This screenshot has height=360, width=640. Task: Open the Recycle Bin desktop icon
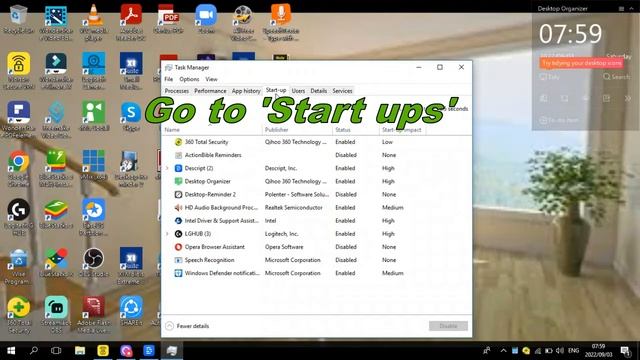18,19
